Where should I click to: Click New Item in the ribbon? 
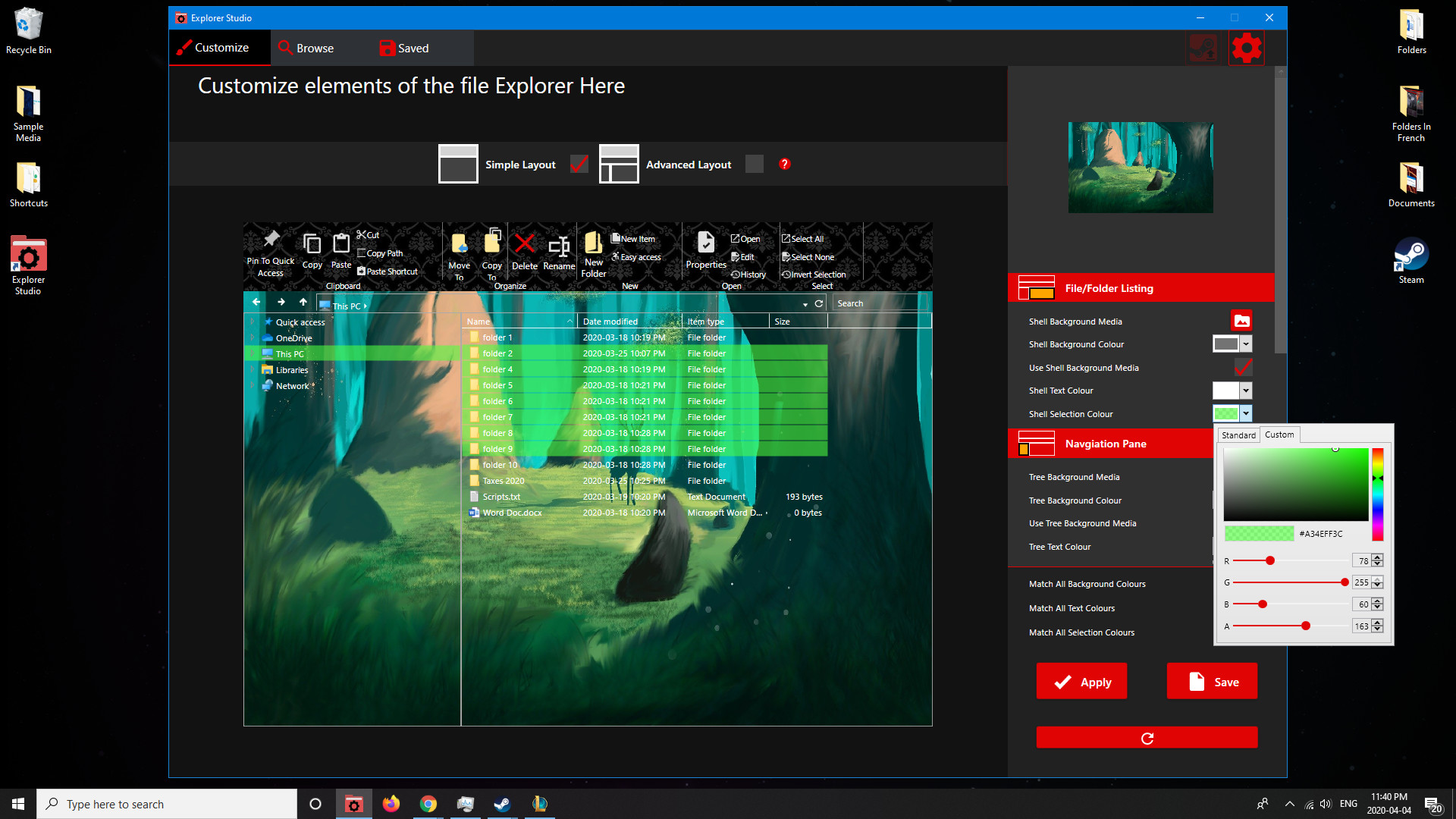(633, 239)
